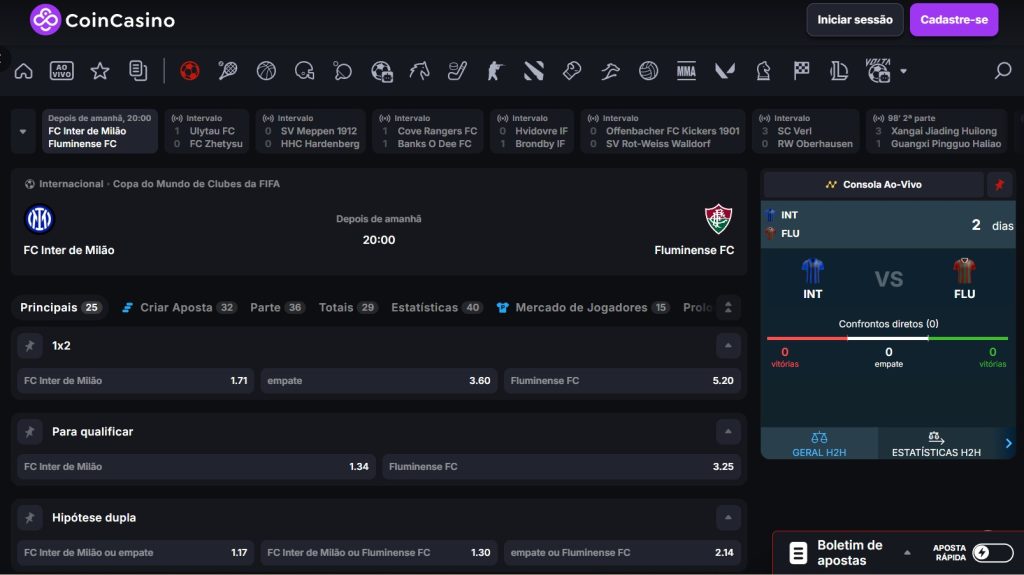This screenshot has height=575, width=1024.
Task: Select the greyhound racing icon
Action: 610,71
